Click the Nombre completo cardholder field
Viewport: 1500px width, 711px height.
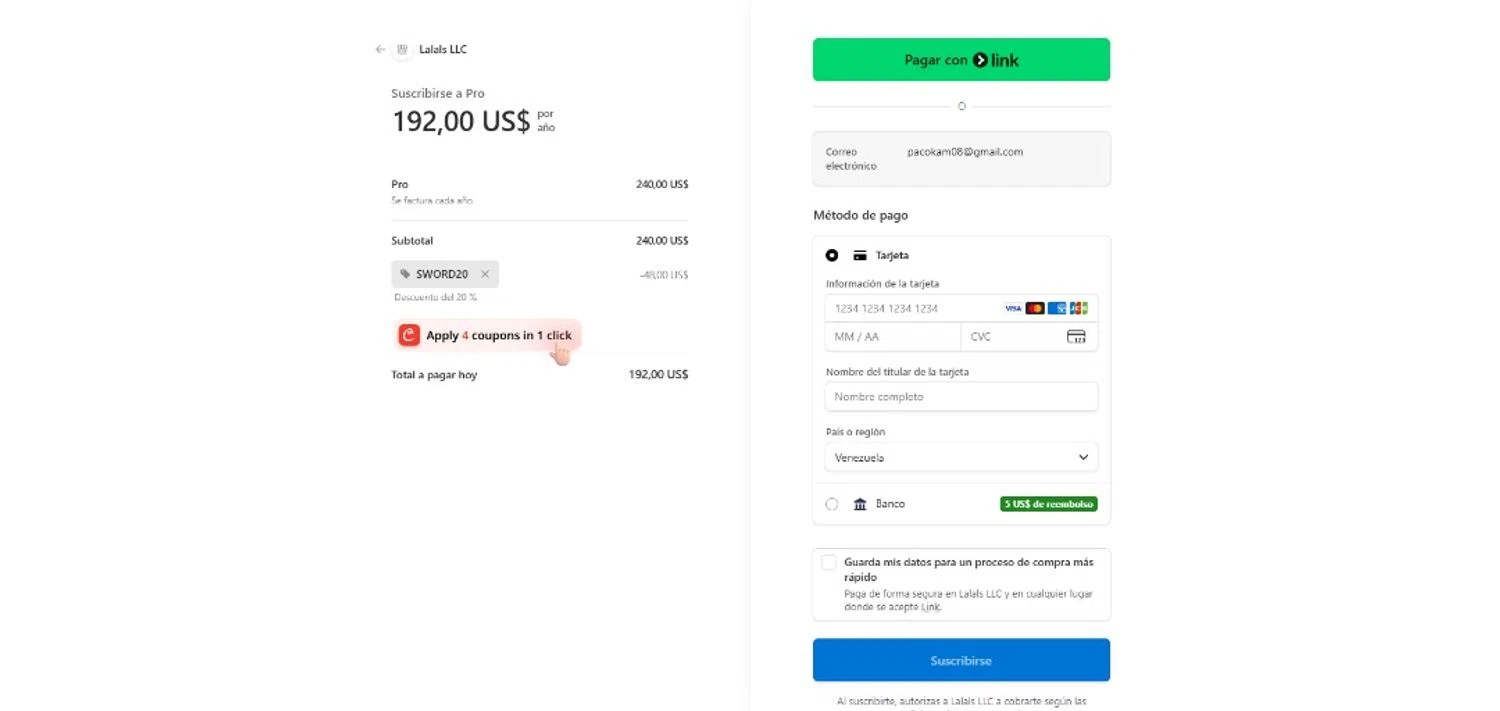(961, 397)
